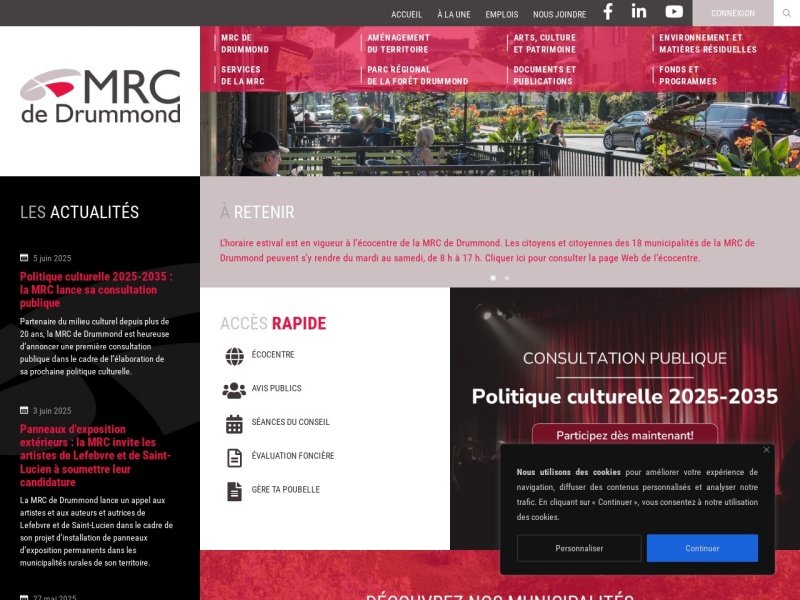Close the cookie notice with the X
This screenshot has height=600, width=800.
766,449
